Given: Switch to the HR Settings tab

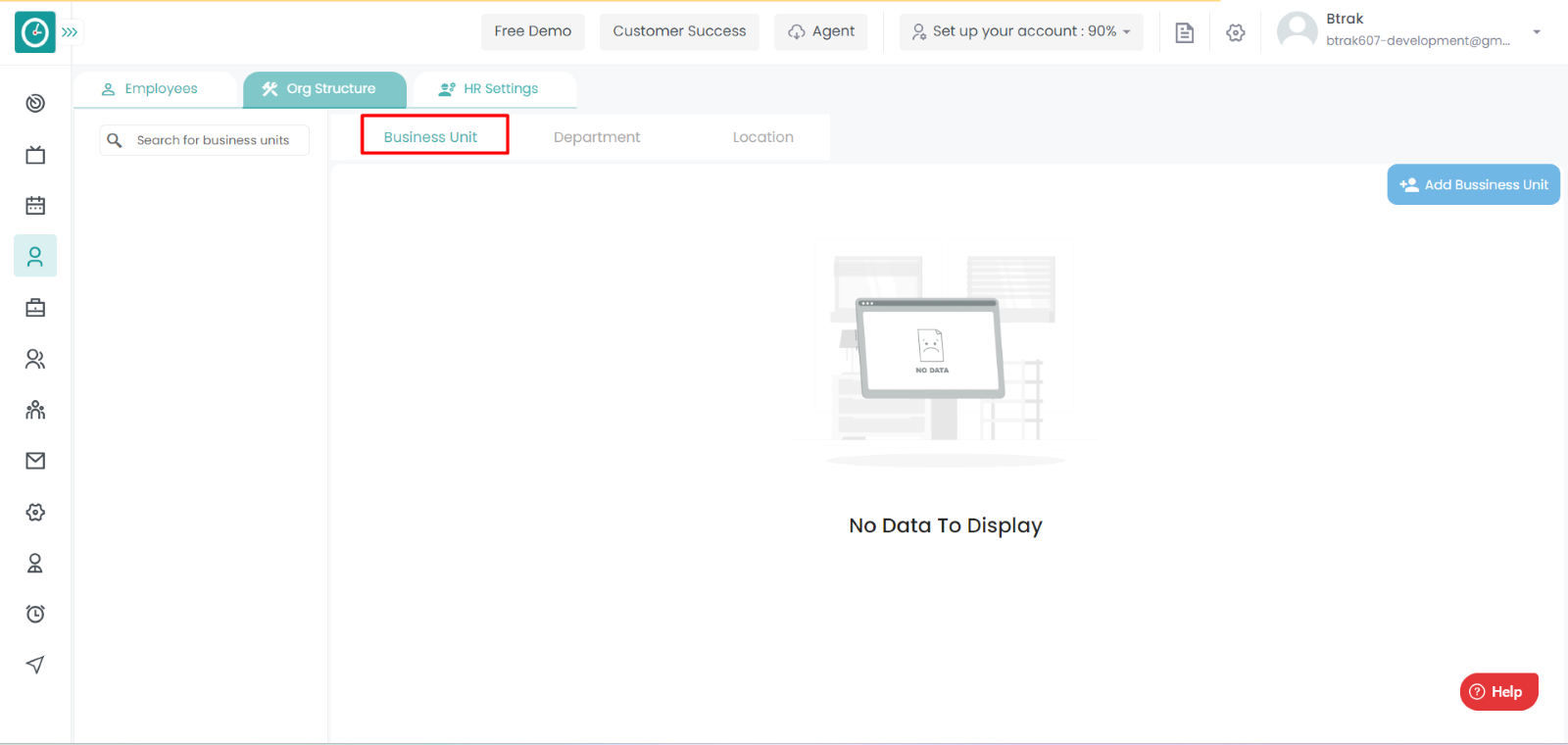Looking at the screenshot, I should coord(495,89).
